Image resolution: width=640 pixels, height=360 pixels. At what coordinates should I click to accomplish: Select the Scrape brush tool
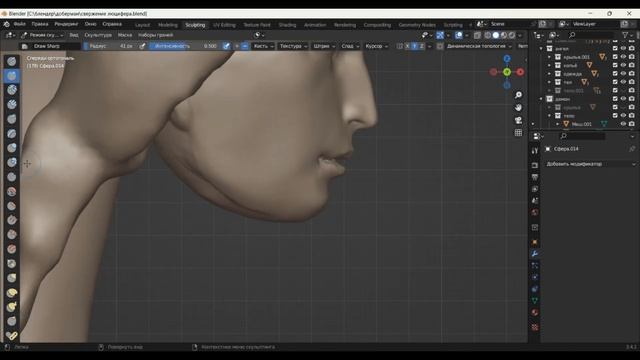click(12, 235)
